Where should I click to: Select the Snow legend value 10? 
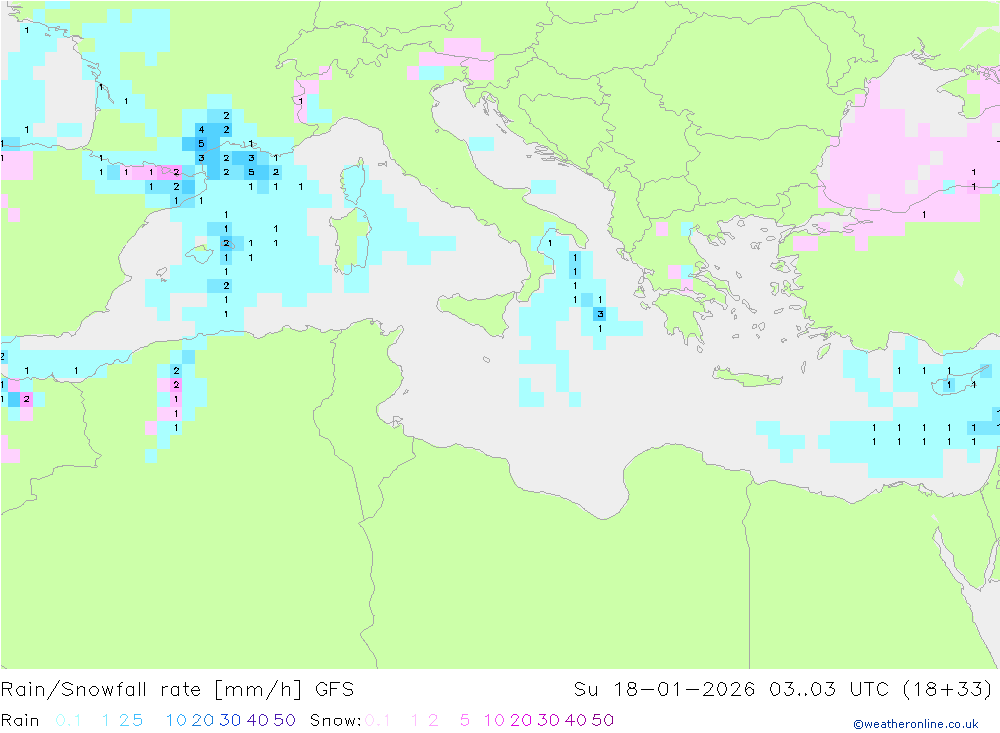pos(494,720)
